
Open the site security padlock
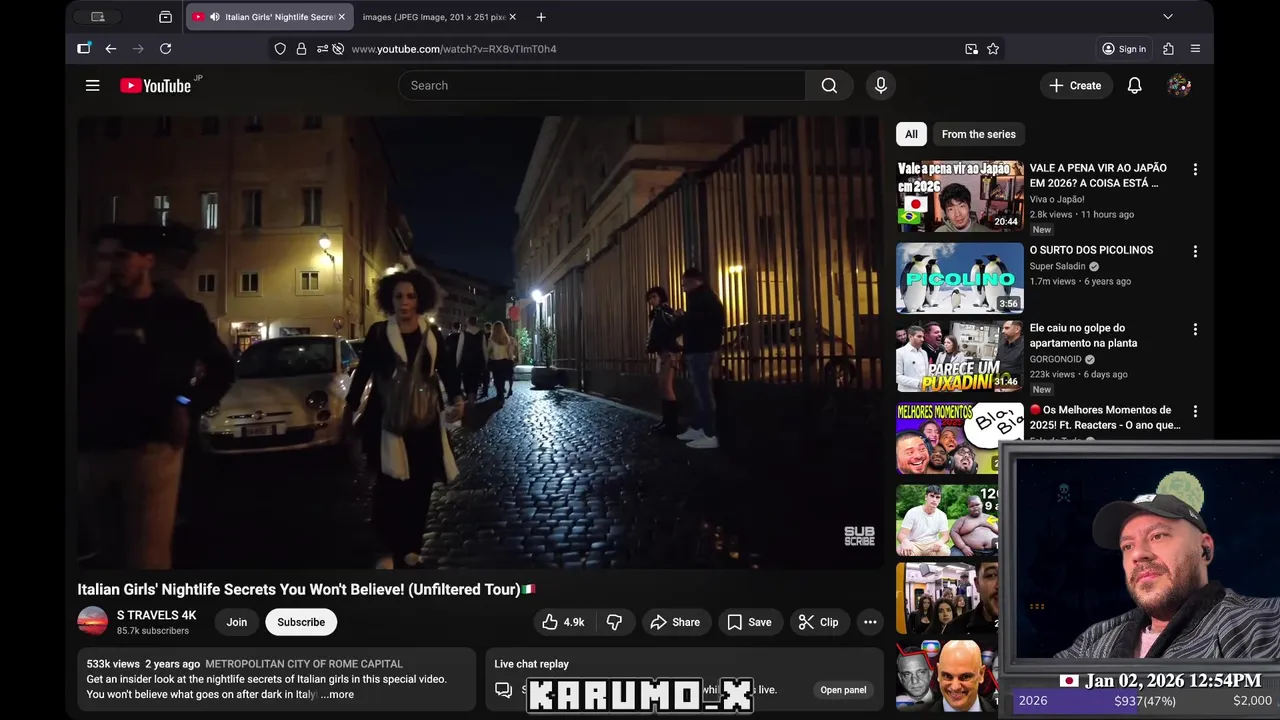[301, 49]
